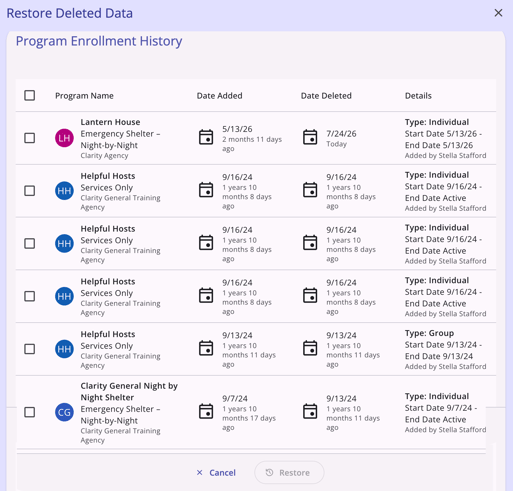
Task: Tick the Clarity General Night Shelter checkbox
Action: pos(30,412)
